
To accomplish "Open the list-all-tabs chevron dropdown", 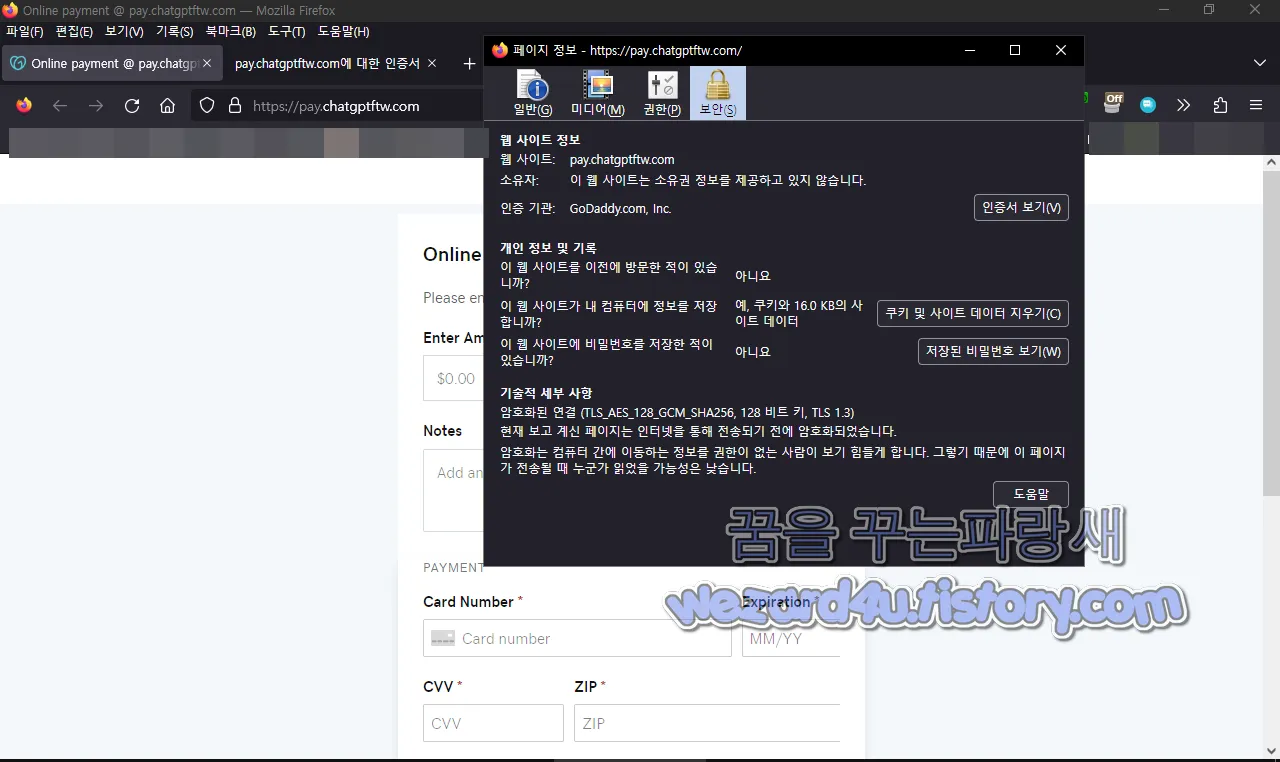I will (x=1262, y=63).
